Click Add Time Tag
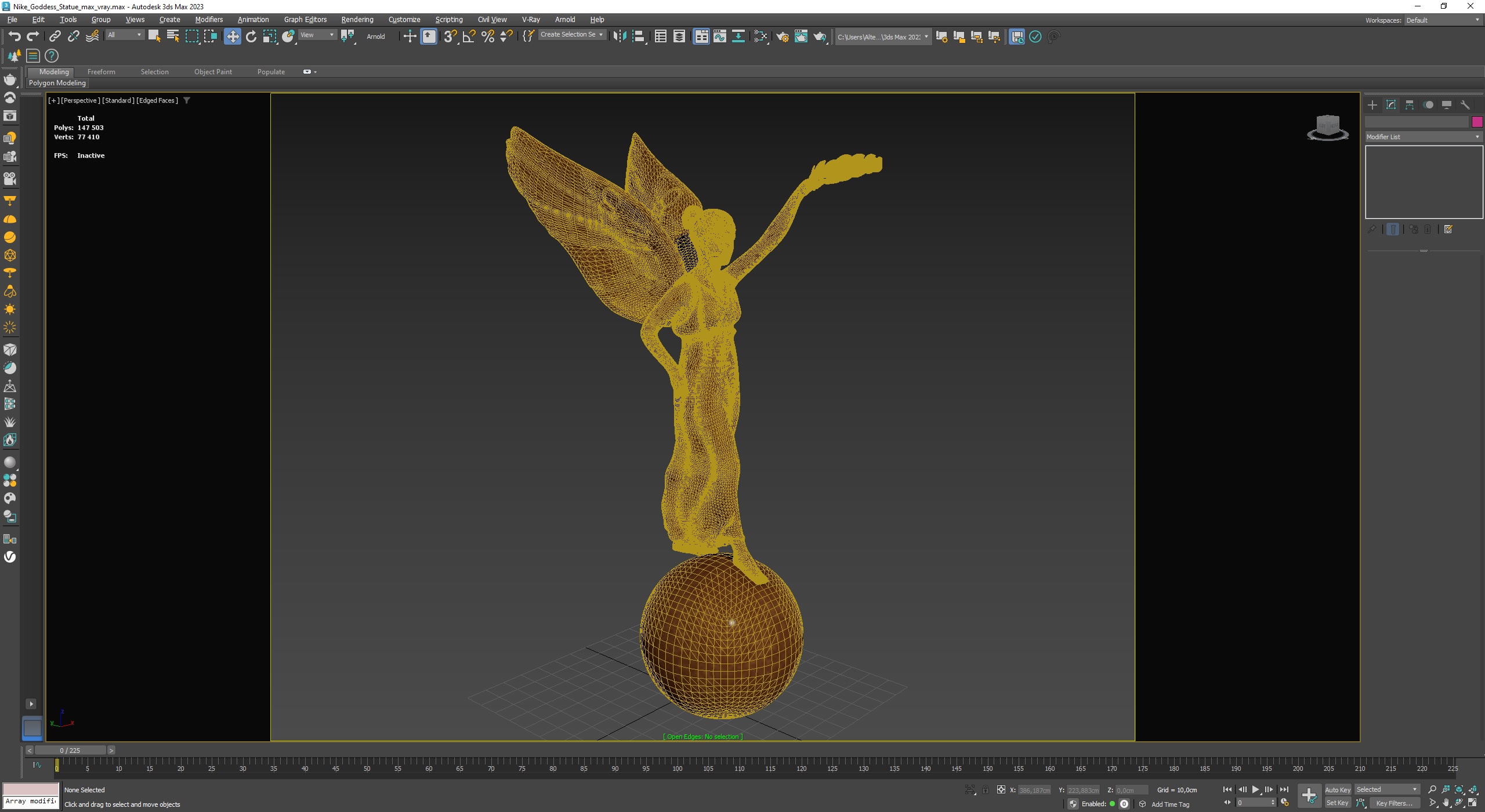 (1170, 804)
